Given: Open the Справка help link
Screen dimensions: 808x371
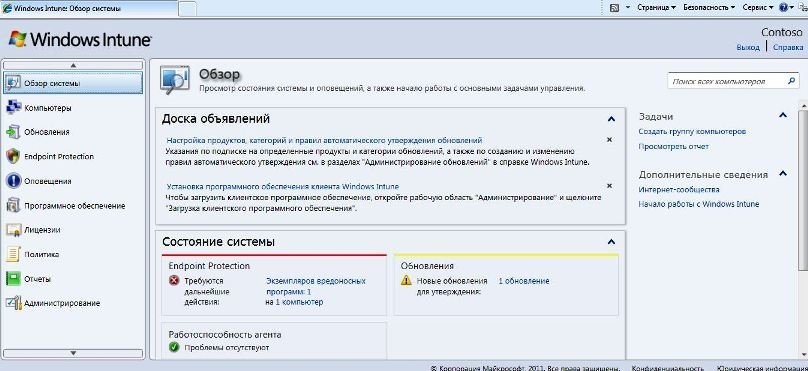Looking at the screenshot, I should tap(788, 47).
